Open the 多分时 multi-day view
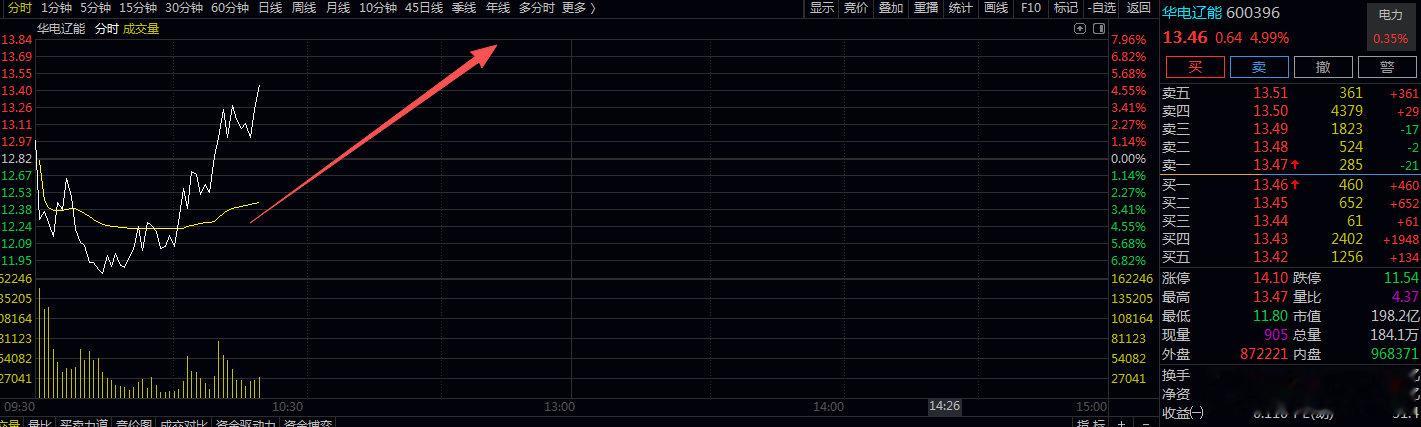The width and height of the screenshot is (1421, 427). tap(537, 8)
